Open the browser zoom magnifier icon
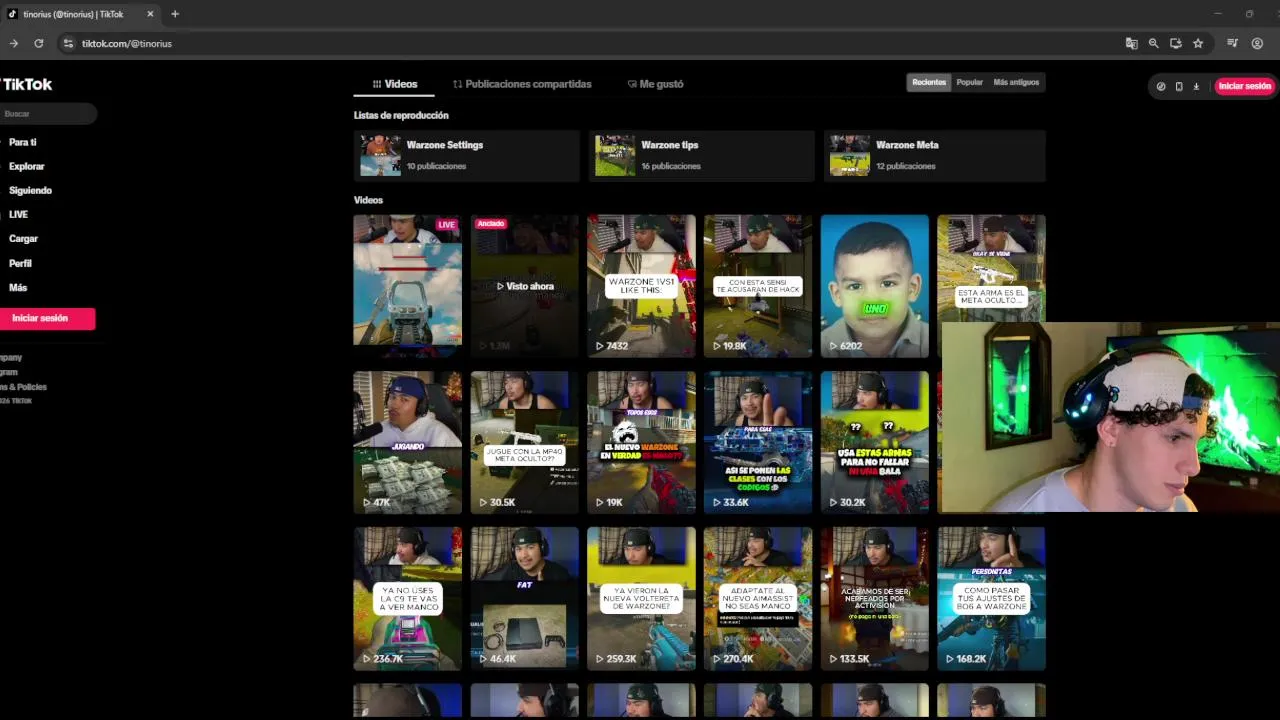The width and height of the screenshot is (1280, 720). click(1154, 43)
